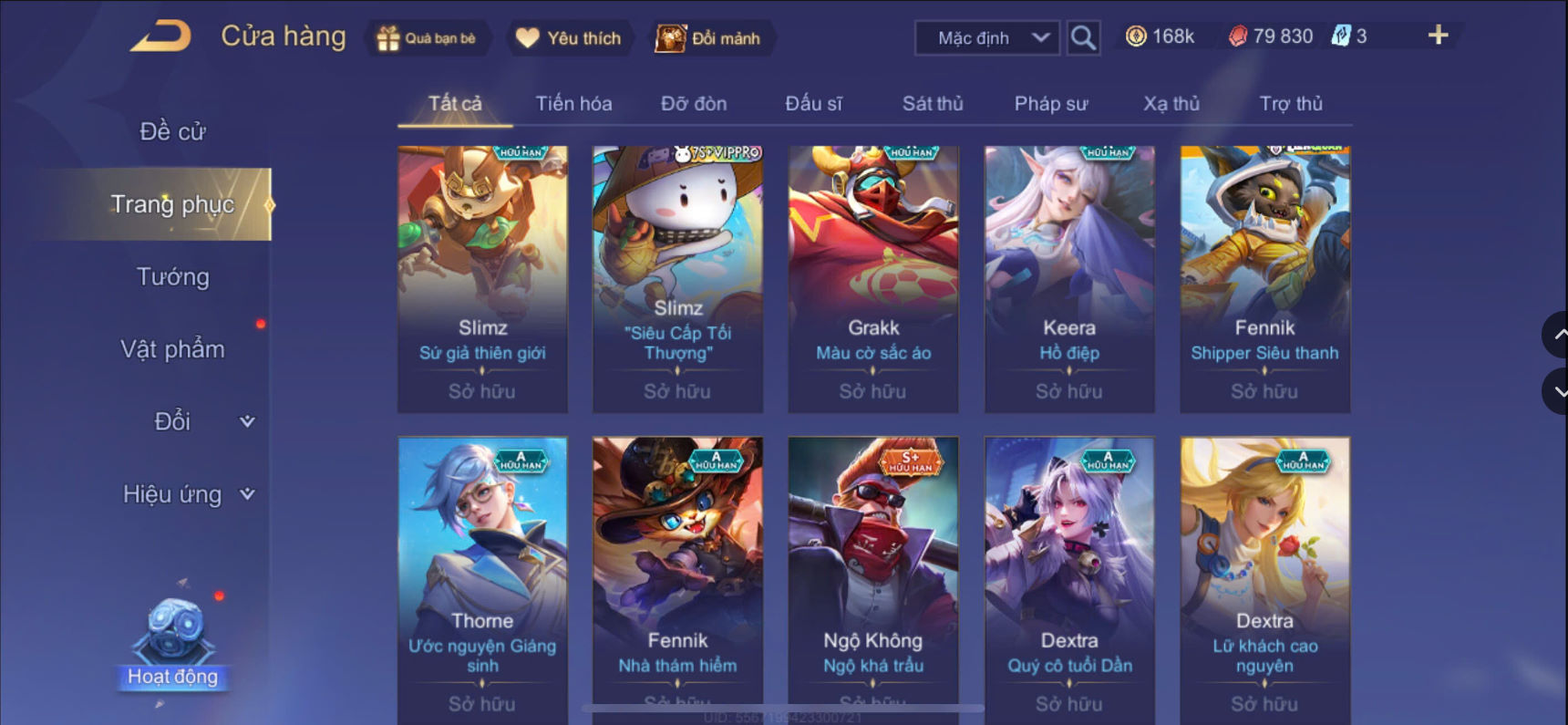Click the red gem balance 79 830

(x=1271, y=36)
